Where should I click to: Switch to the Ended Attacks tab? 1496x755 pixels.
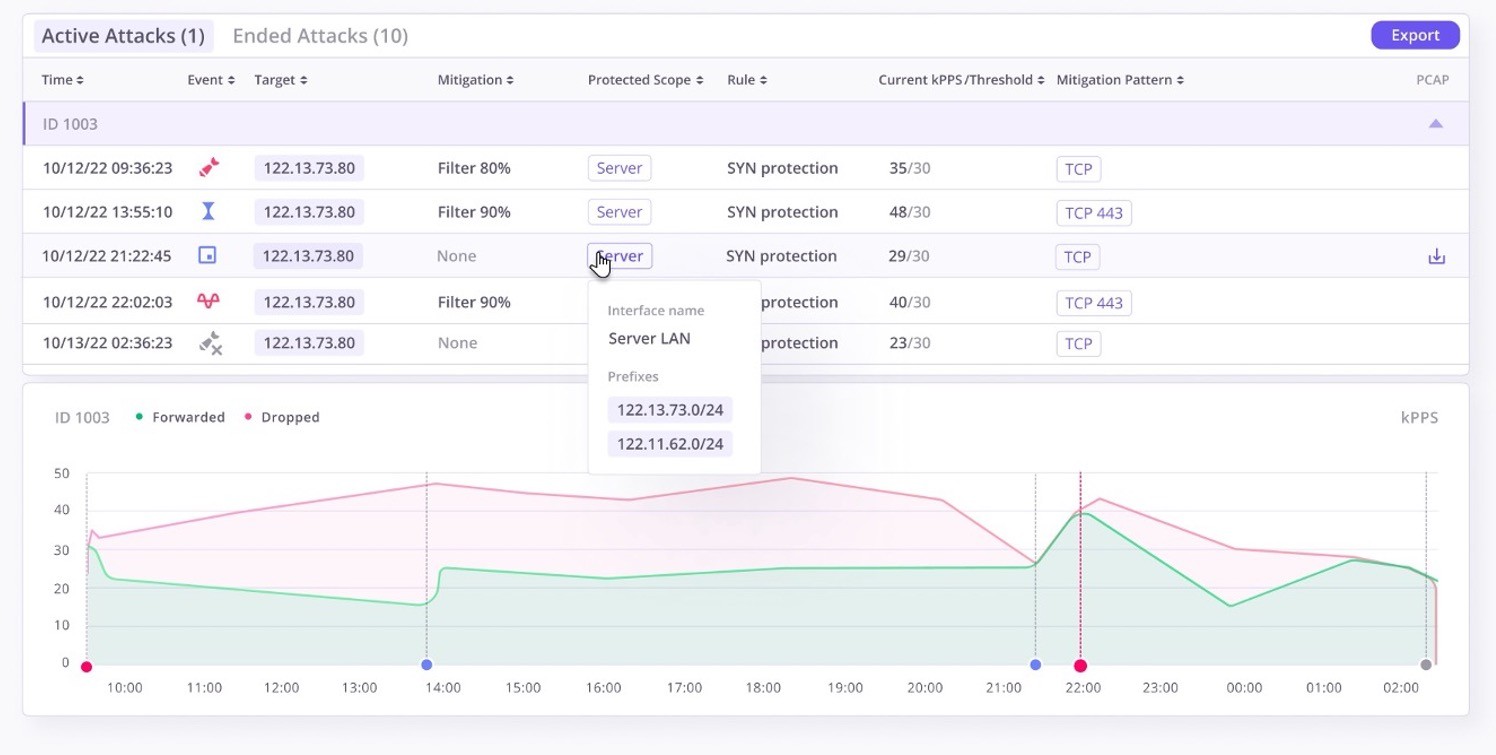tap(320, 35)
